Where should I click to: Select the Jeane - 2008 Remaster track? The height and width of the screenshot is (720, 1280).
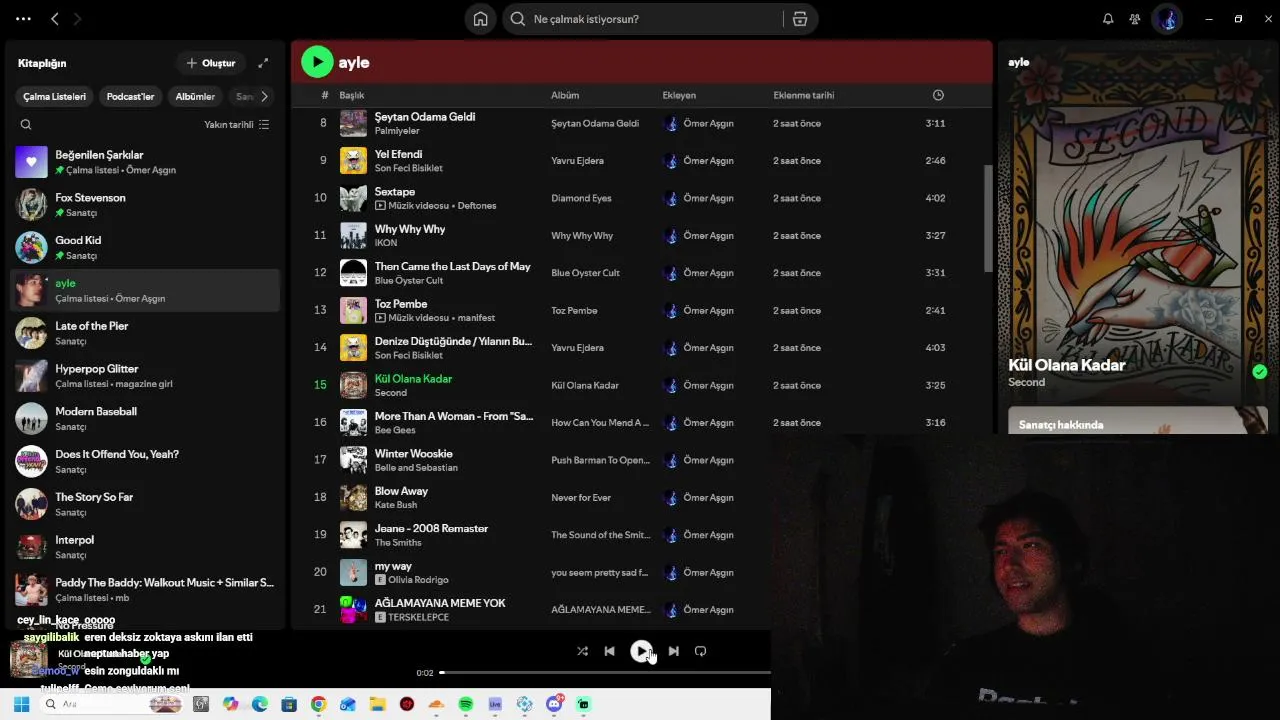[431, 529]
